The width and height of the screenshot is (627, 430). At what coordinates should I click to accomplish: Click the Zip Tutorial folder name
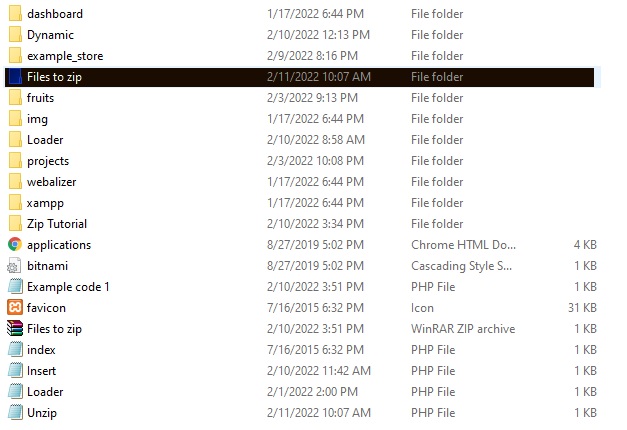[x=57, y=224]
